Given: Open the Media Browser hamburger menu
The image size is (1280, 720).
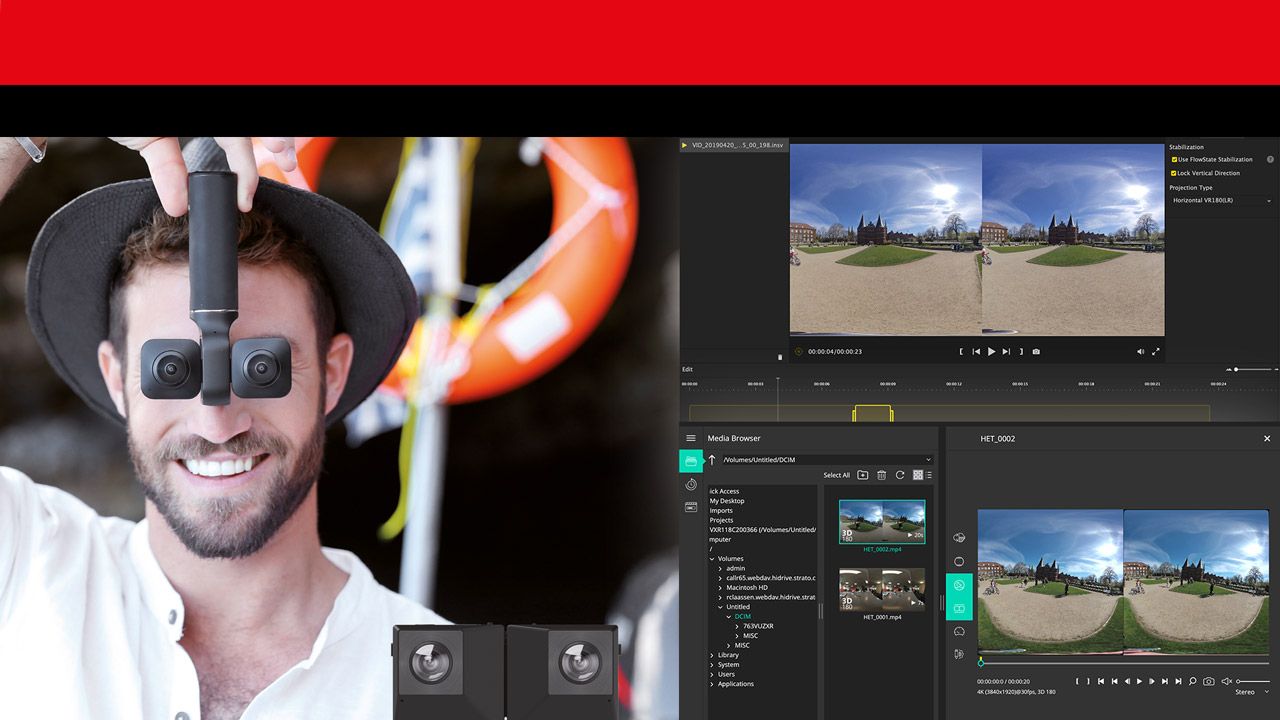Looking at the screenshot, I should coord(691,438).
